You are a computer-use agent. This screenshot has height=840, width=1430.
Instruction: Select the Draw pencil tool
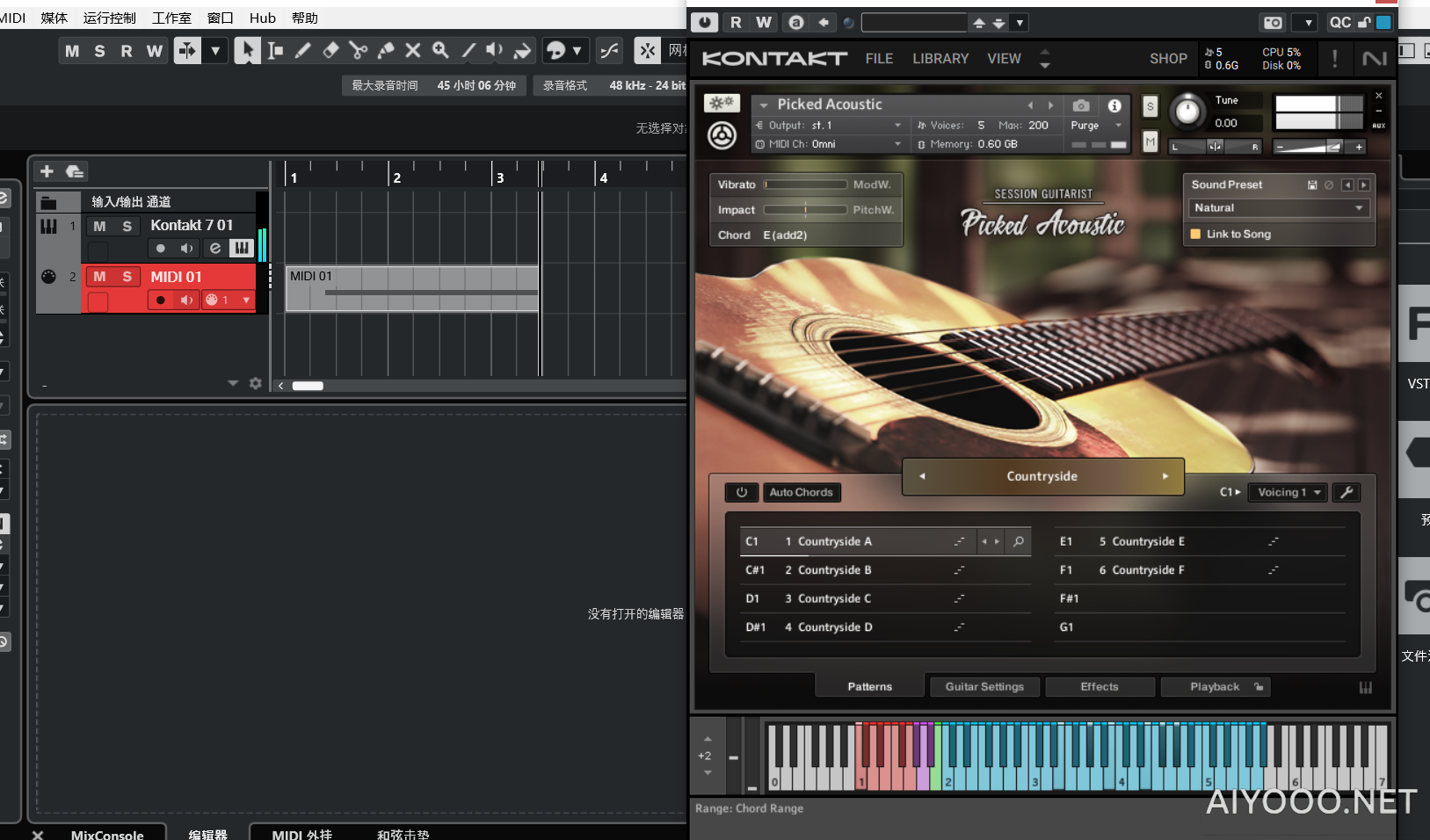pyautogui.click(x=303, y=51)
